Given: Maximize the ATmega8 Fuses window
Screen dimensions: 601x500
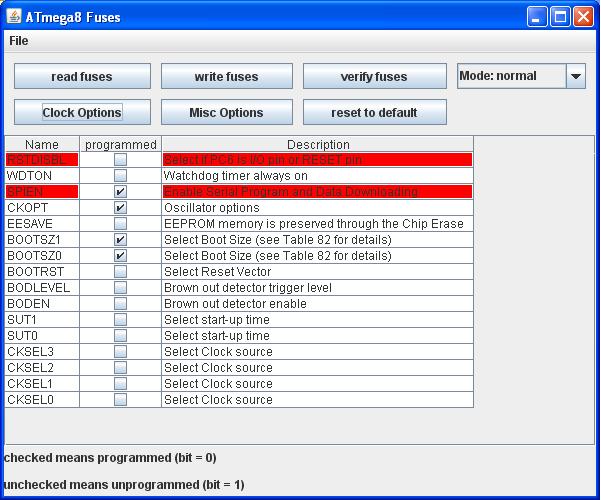Looking at the screenshot, I should pyautogui.click(x=560, y=17).
